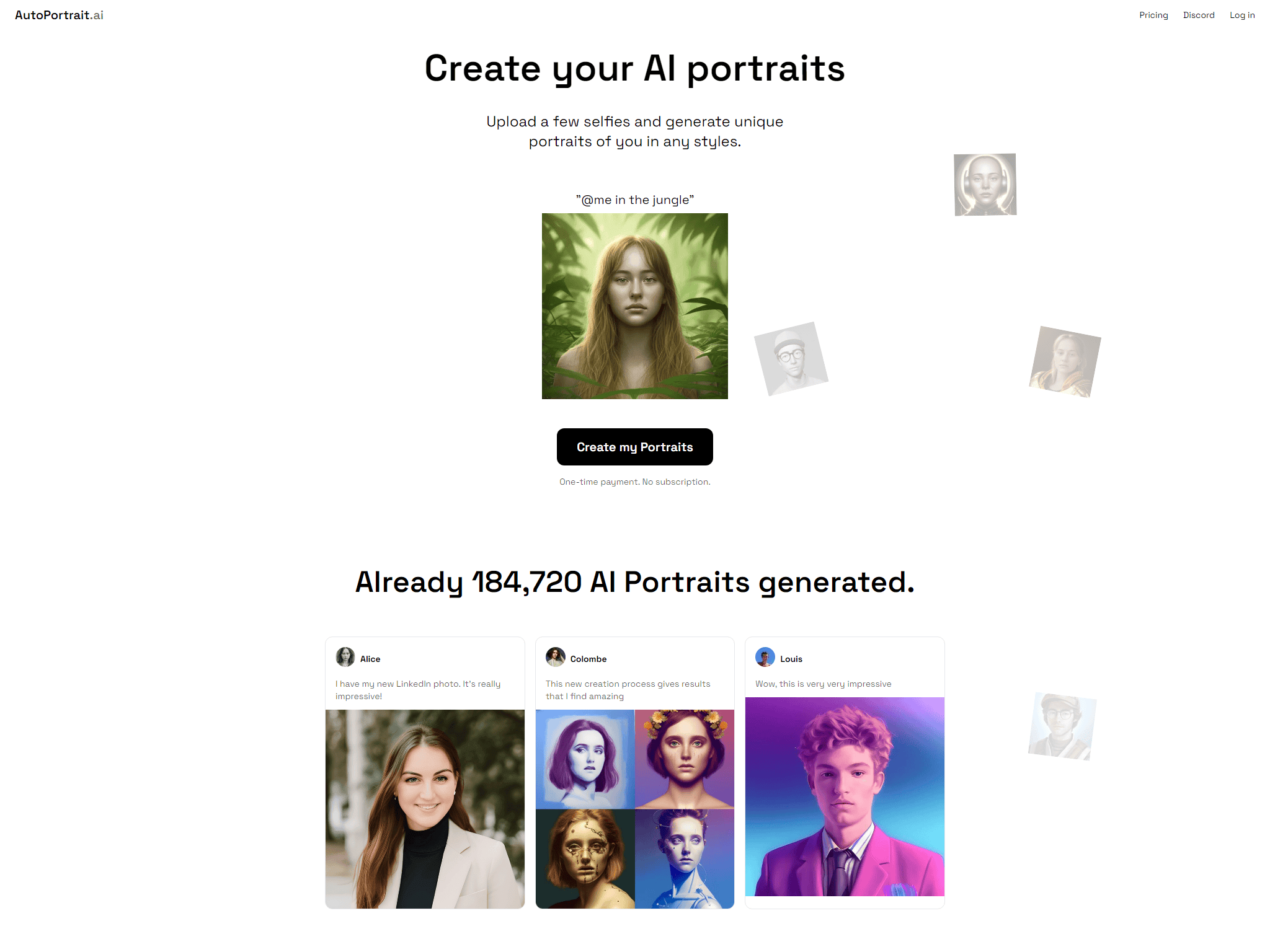Click the AutoPortrait.ai logo
The height and width of the screenshot is (952, 1270).
pyautogui.click(x=59, y=15)
